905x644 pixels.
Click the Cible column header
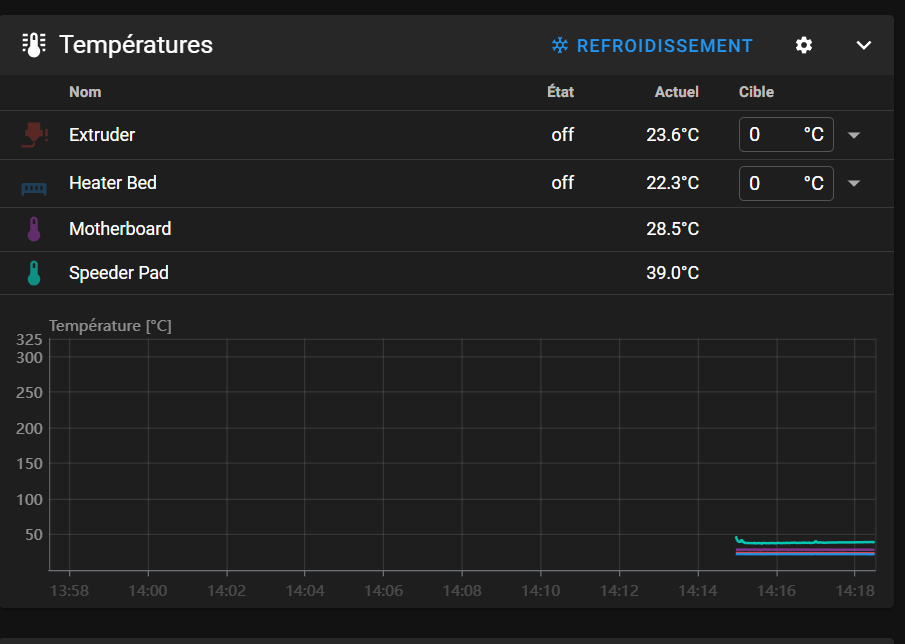coord(756,92)
